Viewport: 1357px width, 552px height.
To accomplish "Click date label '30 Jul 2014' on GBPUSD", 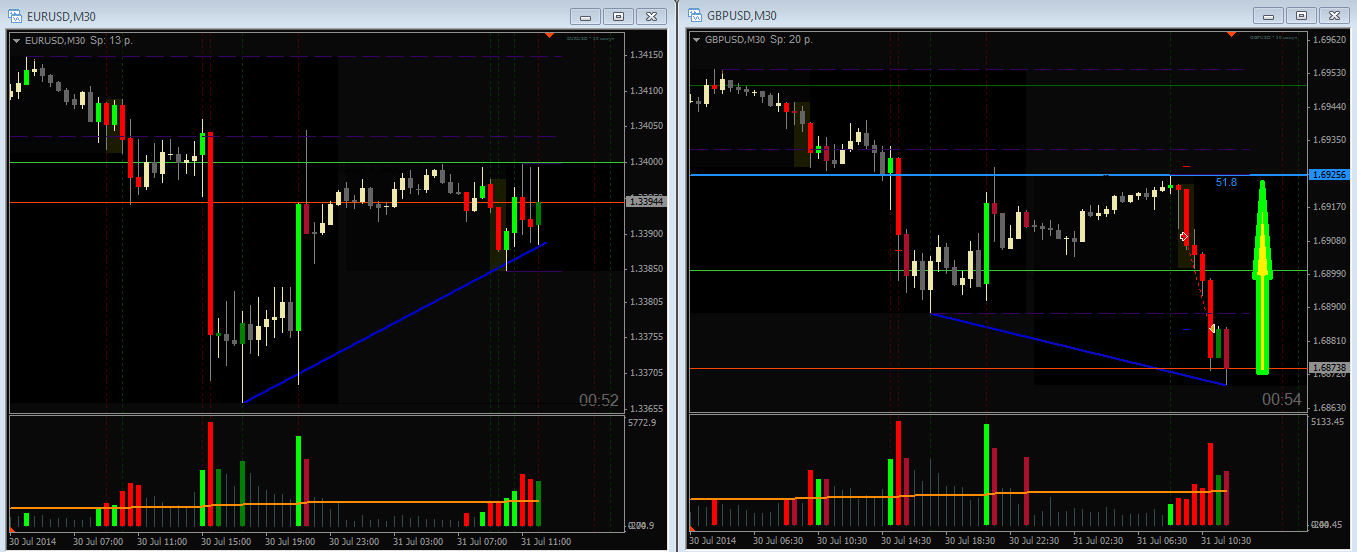I will click(x=713, y=541).
